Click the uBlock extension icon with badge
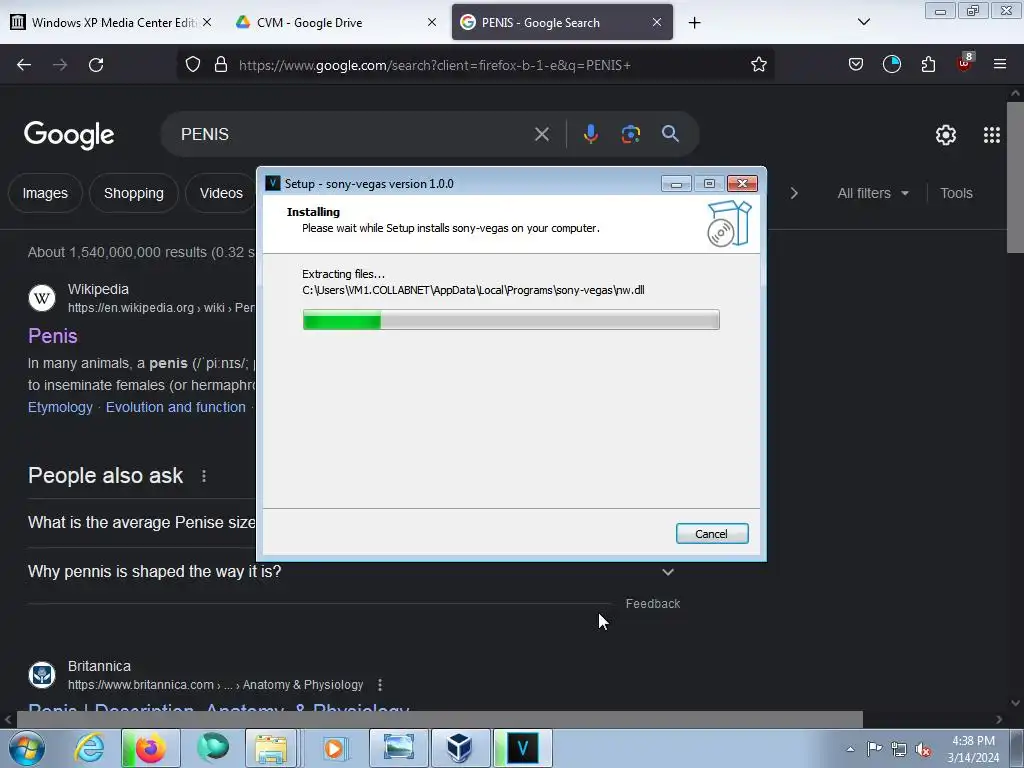This screenshot has height=768, width=1024. coord(965,63)
